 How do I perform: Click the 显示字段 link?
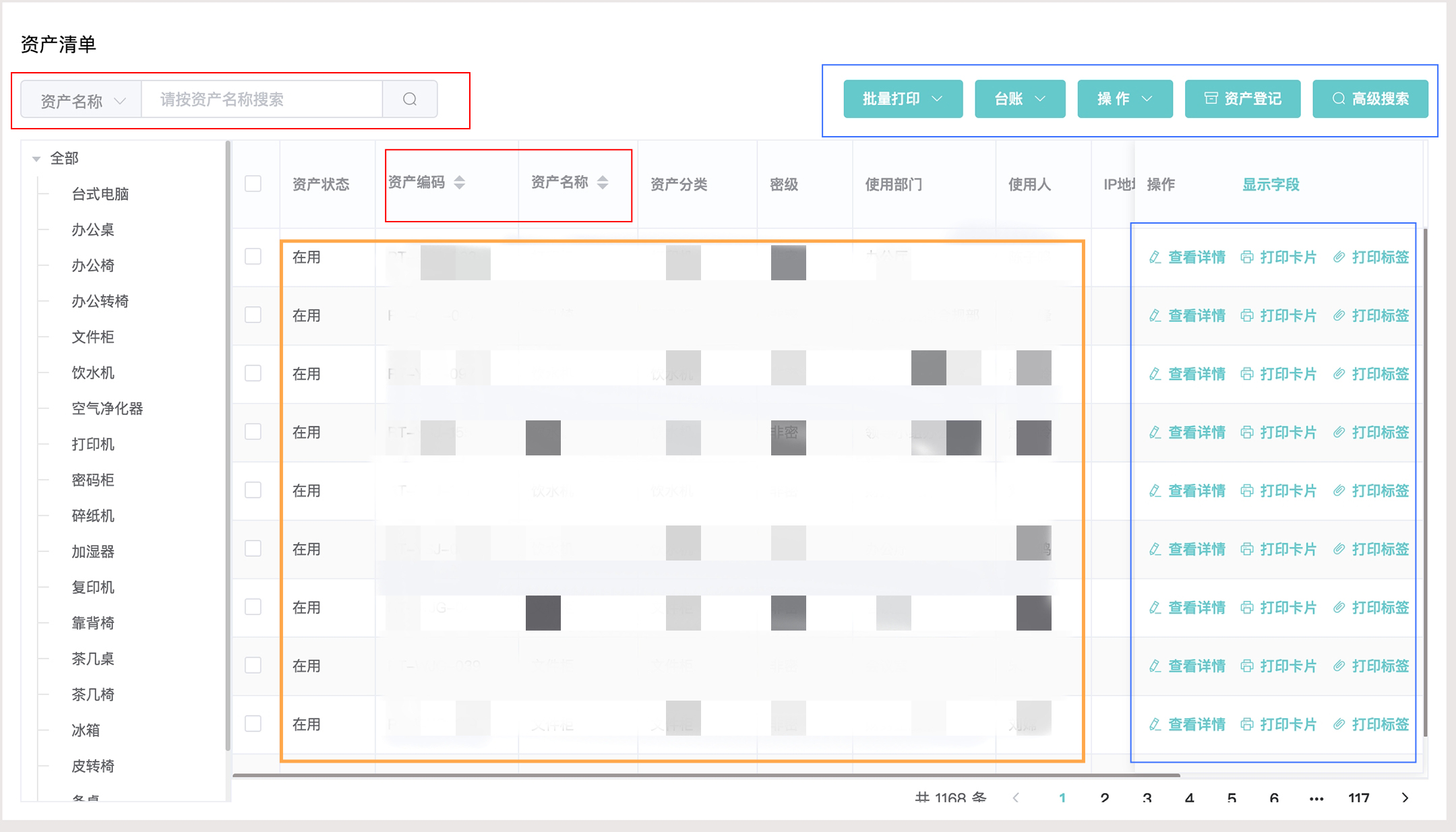[x=1271, y=185]
